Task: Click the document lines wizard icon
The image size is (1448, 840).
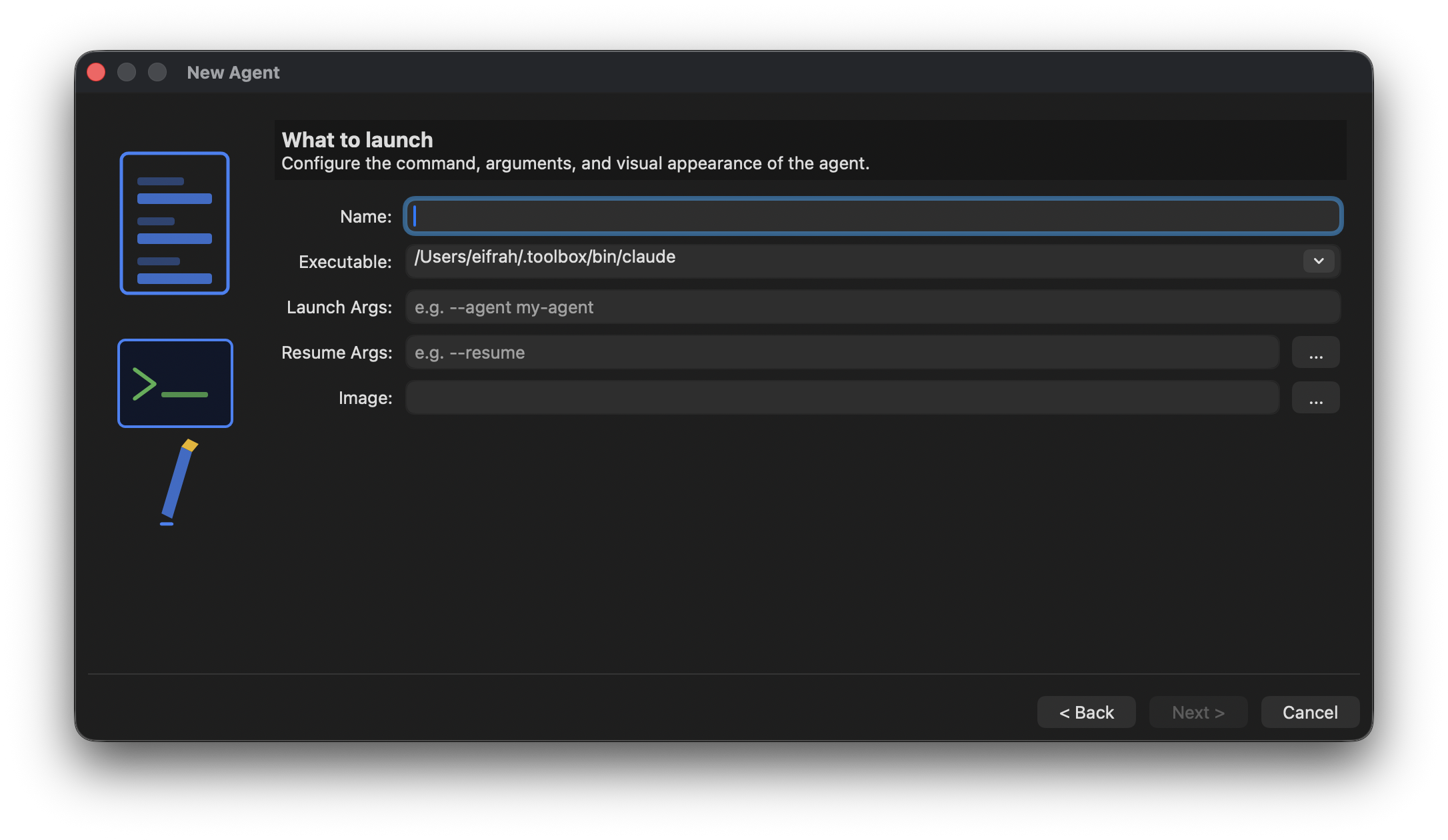Action: pos(175,223)
